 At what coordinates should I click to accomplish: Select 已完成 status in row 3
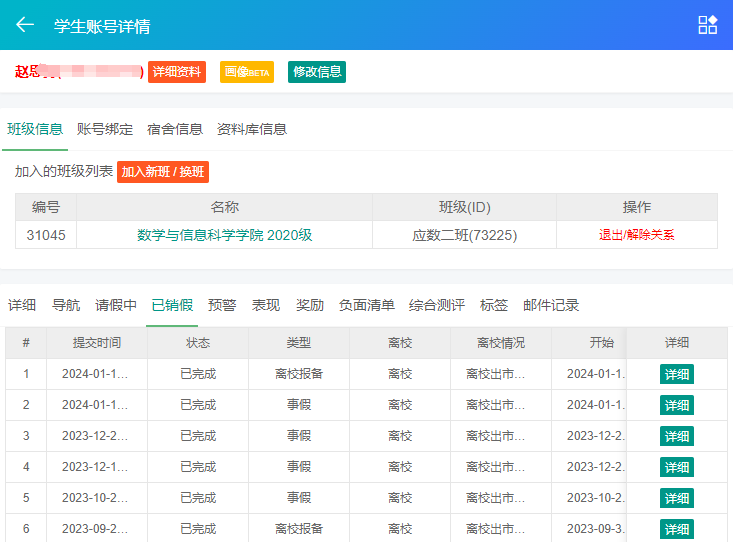click(x=198, y=436)
